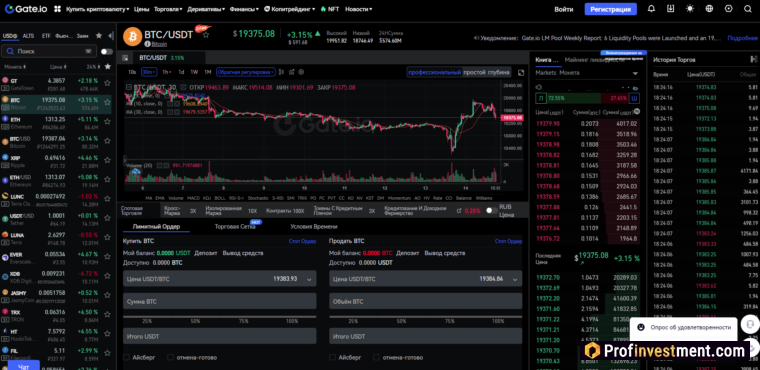Screen dimensions: 760x370
Task: Favorite the LUNC row star
Action: (x=107, y=197)
